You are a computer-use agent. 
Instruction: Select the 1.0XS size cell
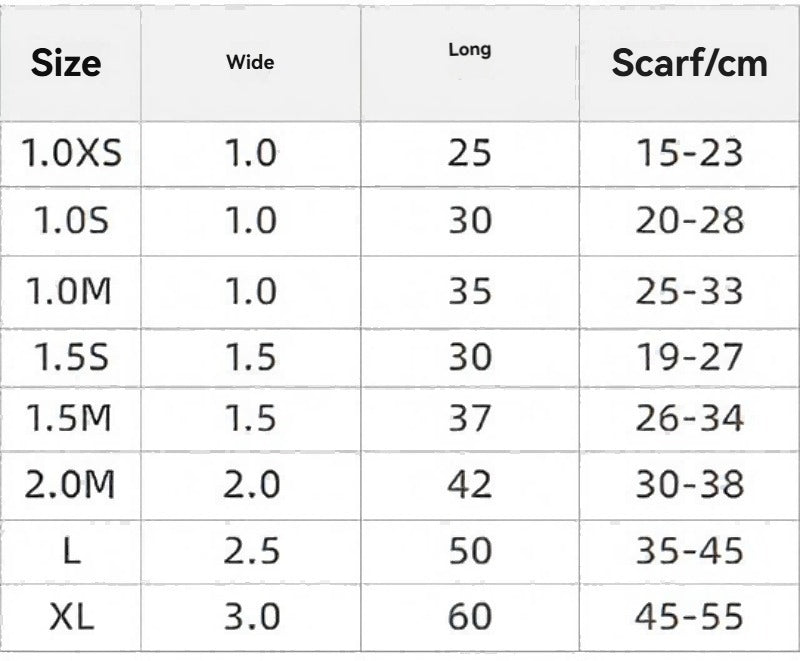[x=70, y=154]
